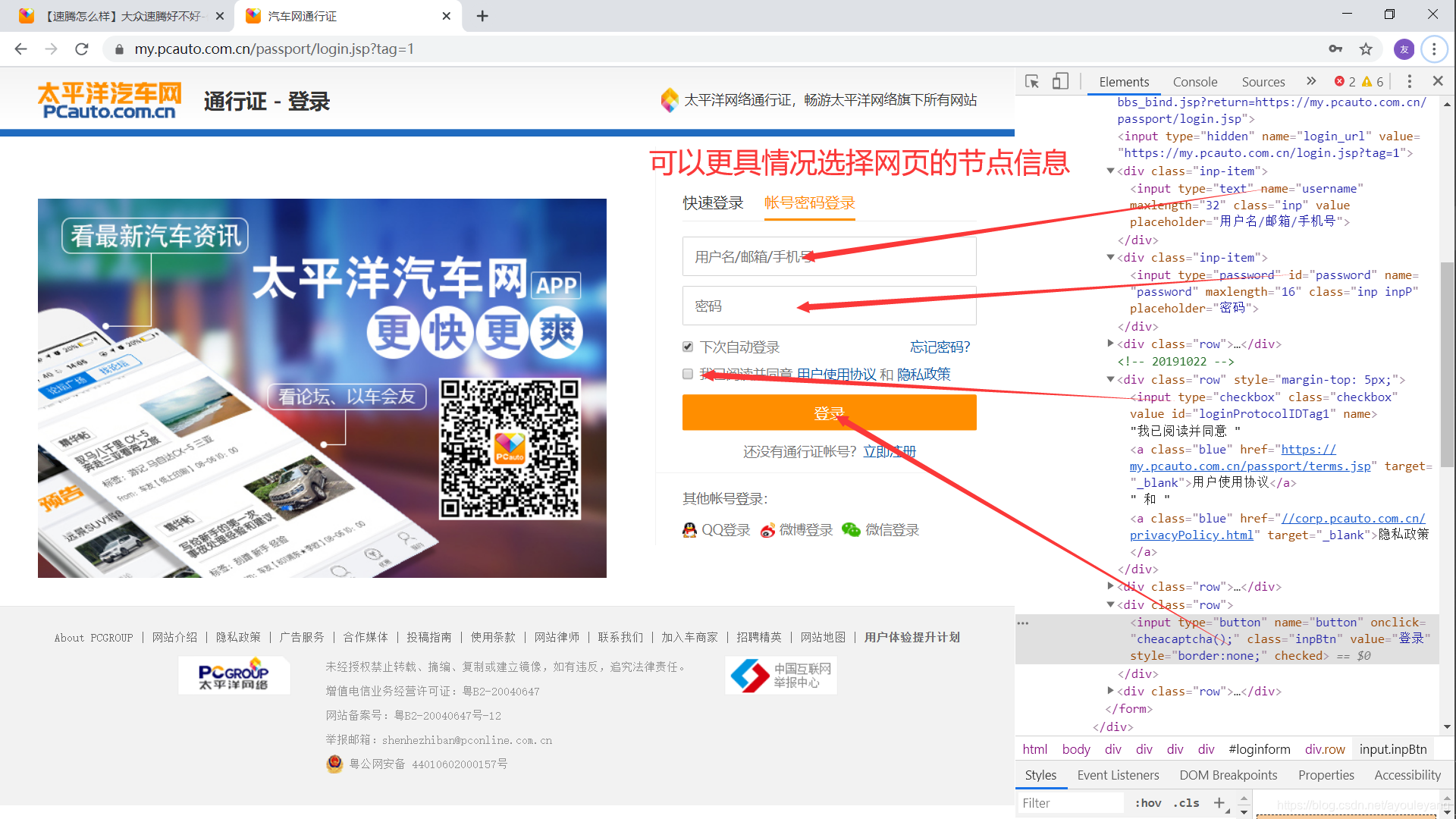Select the 帐号密码登录 tab
Viewport: 1456px width, 819px height.
pos(809,203)
